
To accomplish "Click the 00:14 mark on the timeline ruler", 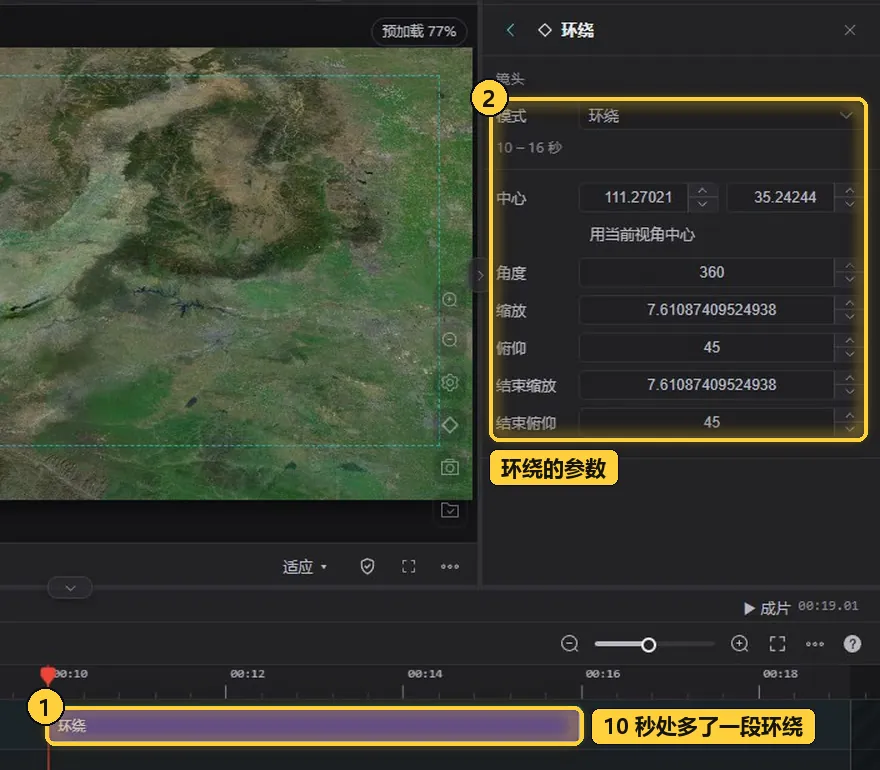I will 424,674.
